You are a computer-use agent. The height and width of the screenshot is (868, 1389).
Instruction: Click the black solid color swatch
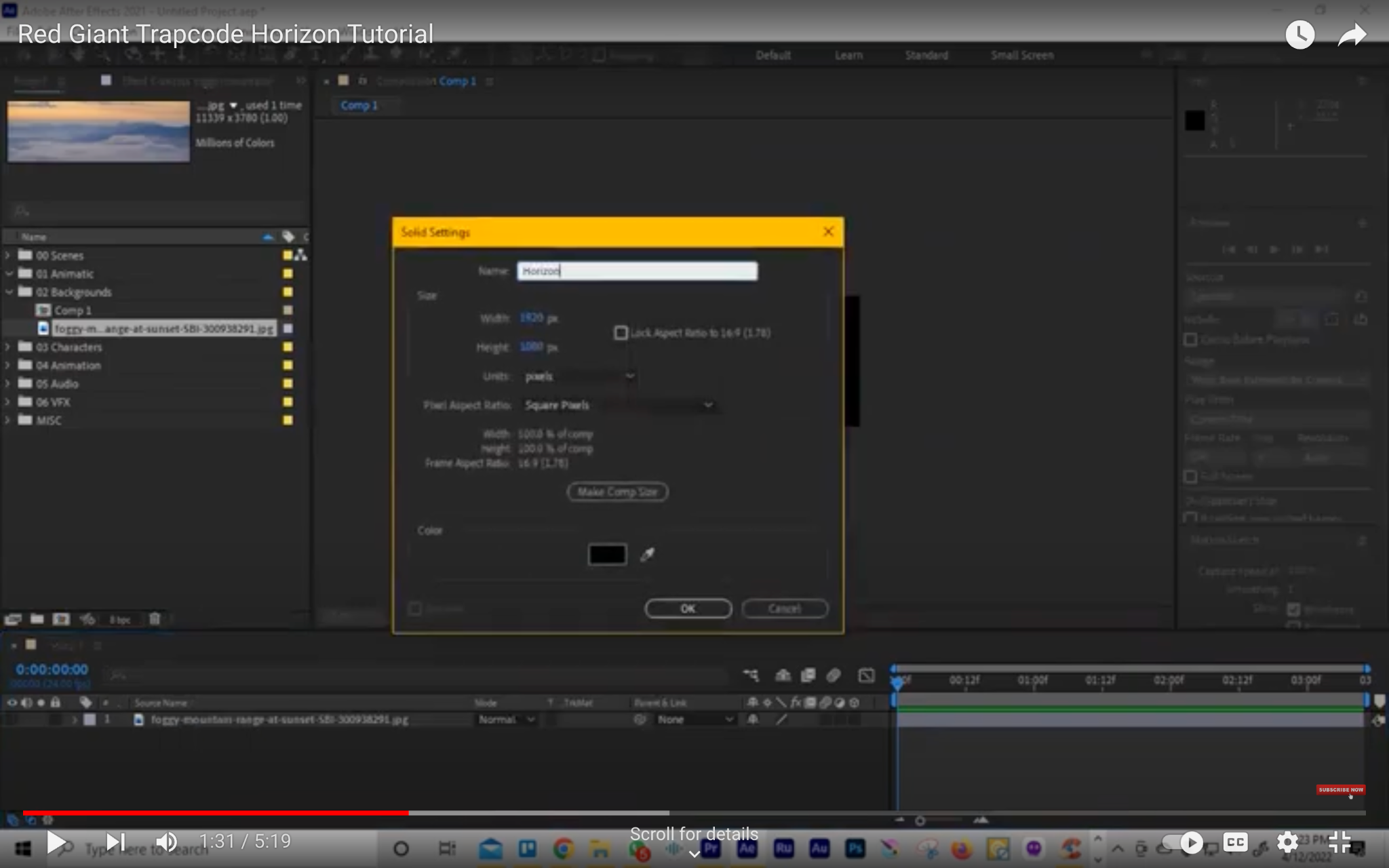click(x=607, y=555)
